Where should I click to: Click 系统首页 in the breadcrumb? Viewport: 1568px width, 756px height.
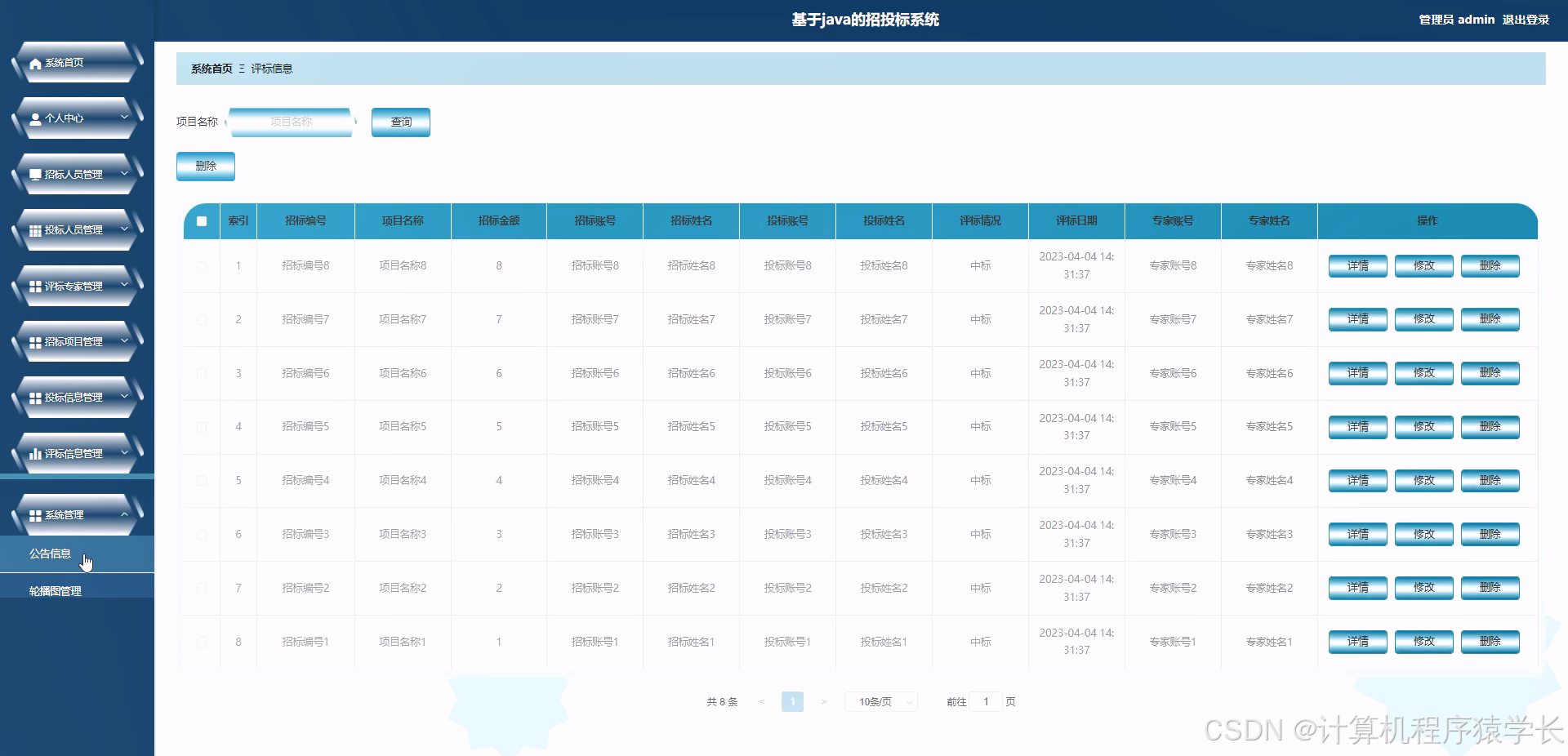click(x=212, y=69)
